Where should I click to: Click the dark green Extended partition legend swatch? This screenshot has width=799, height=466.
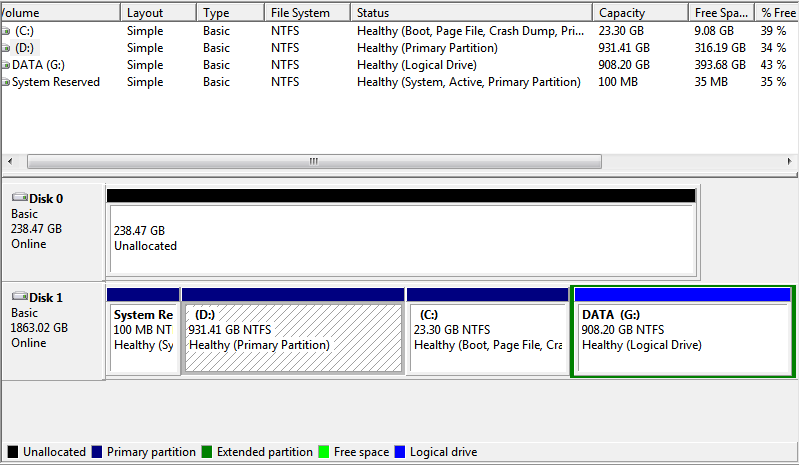point(206,452)
